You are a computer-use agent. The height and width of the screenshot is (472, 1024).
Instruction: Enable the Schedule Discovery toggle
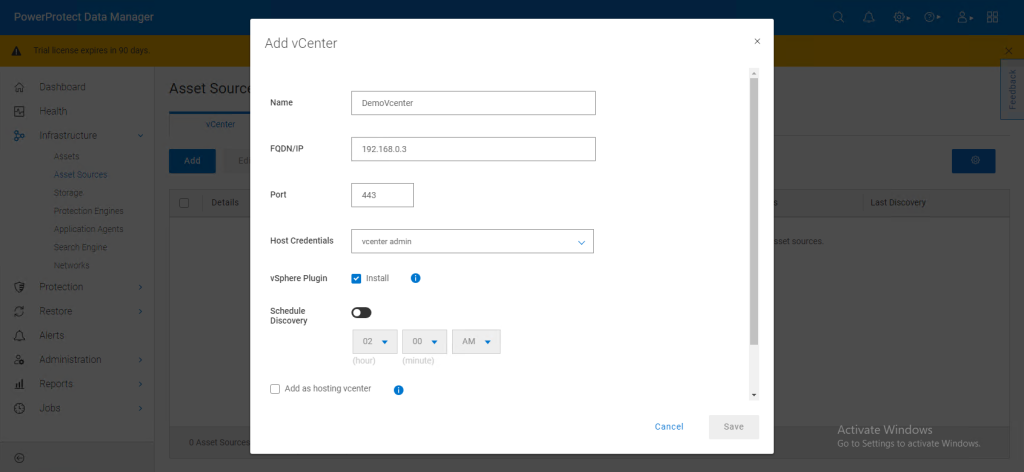tap(361, 313)
